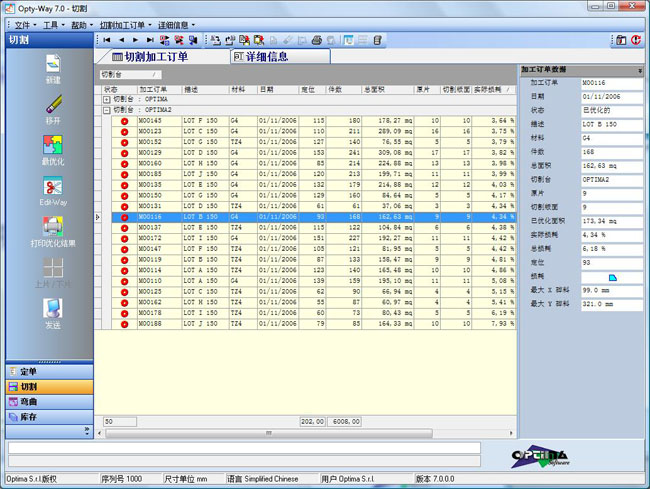650x489 pixels.
Task: Expand the 切割台 : OPTIMA group
Action: 107,99
